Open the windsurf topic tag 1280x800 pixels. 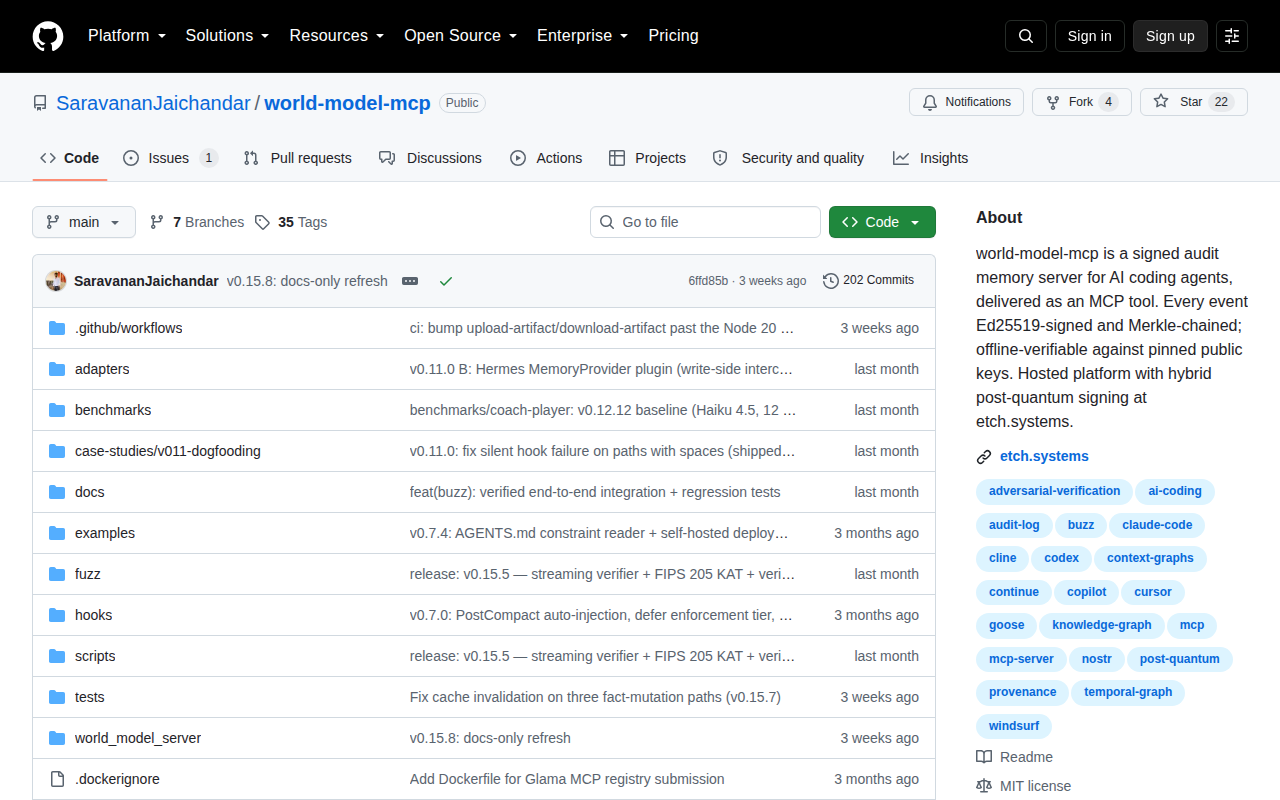tap(1014, 725)
